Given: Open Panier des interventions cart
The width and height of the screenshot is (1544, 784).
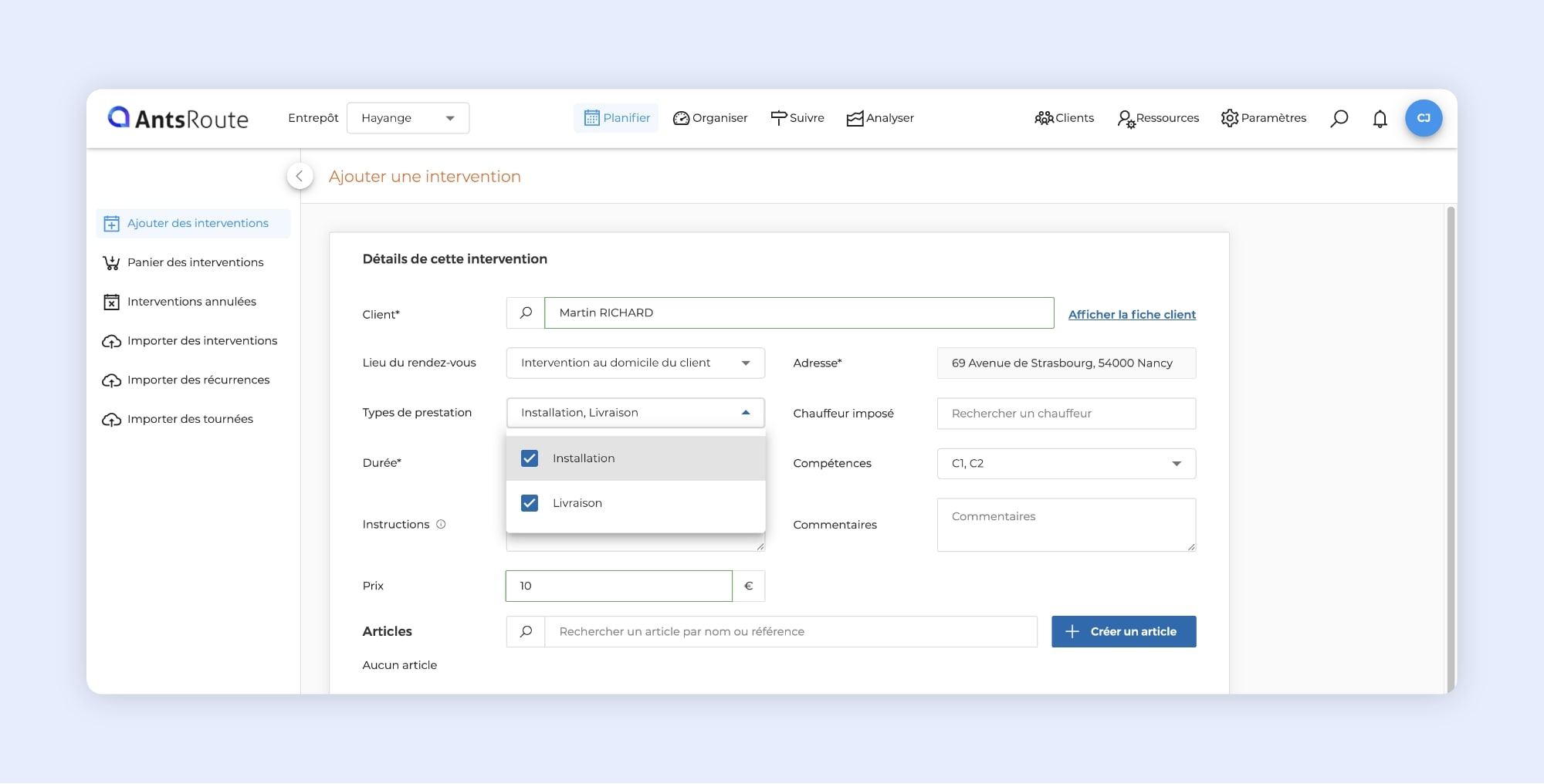Looking at the screenshot, I should (x=195, y=262).
